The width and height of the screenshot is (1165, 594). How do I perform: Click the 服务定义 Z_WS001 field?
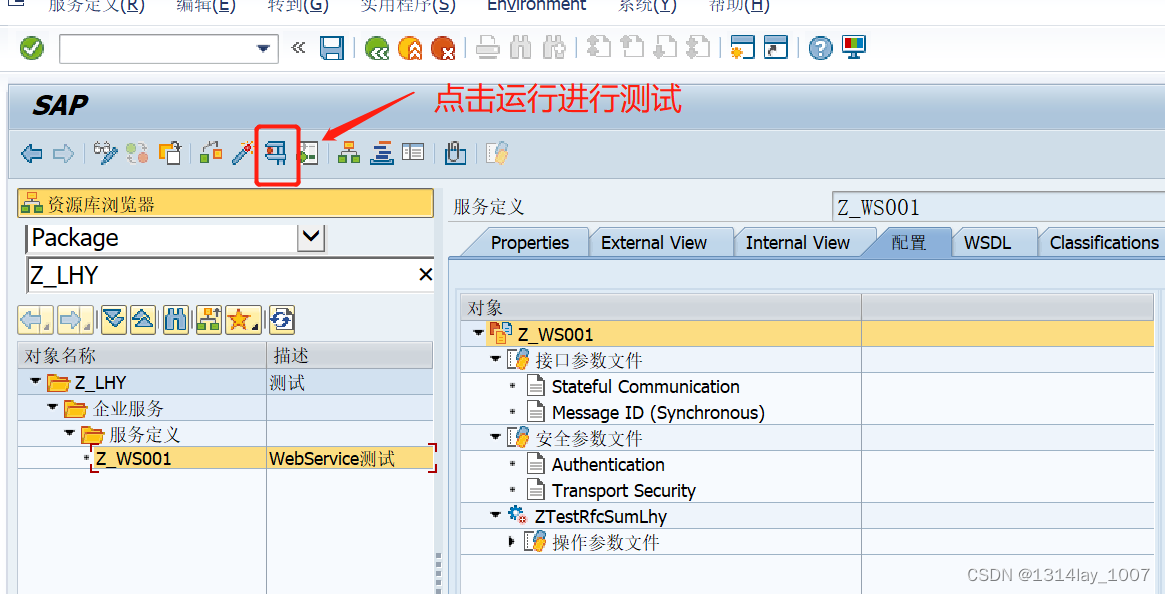pyautogui.click(x=999, y=207)
